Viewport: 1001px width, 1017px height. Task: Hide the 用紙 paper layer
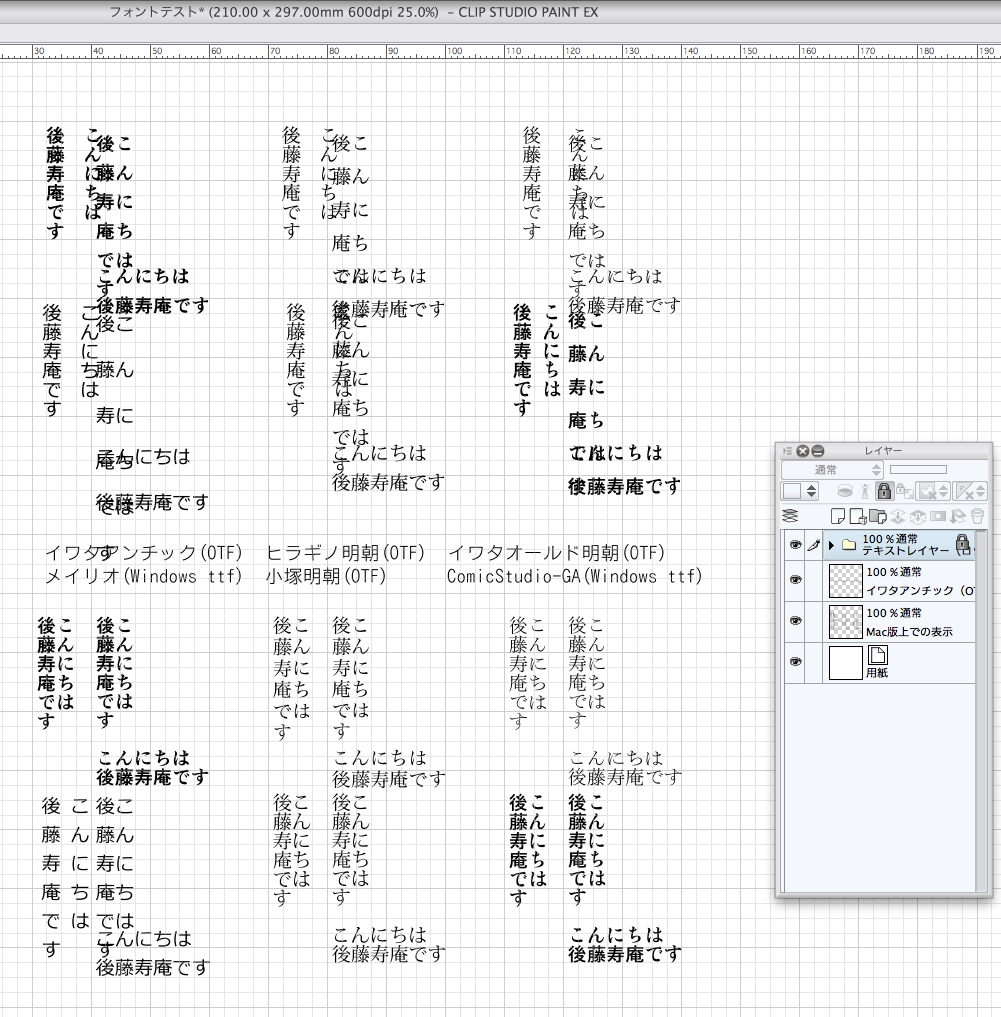(x=795, y=662)
